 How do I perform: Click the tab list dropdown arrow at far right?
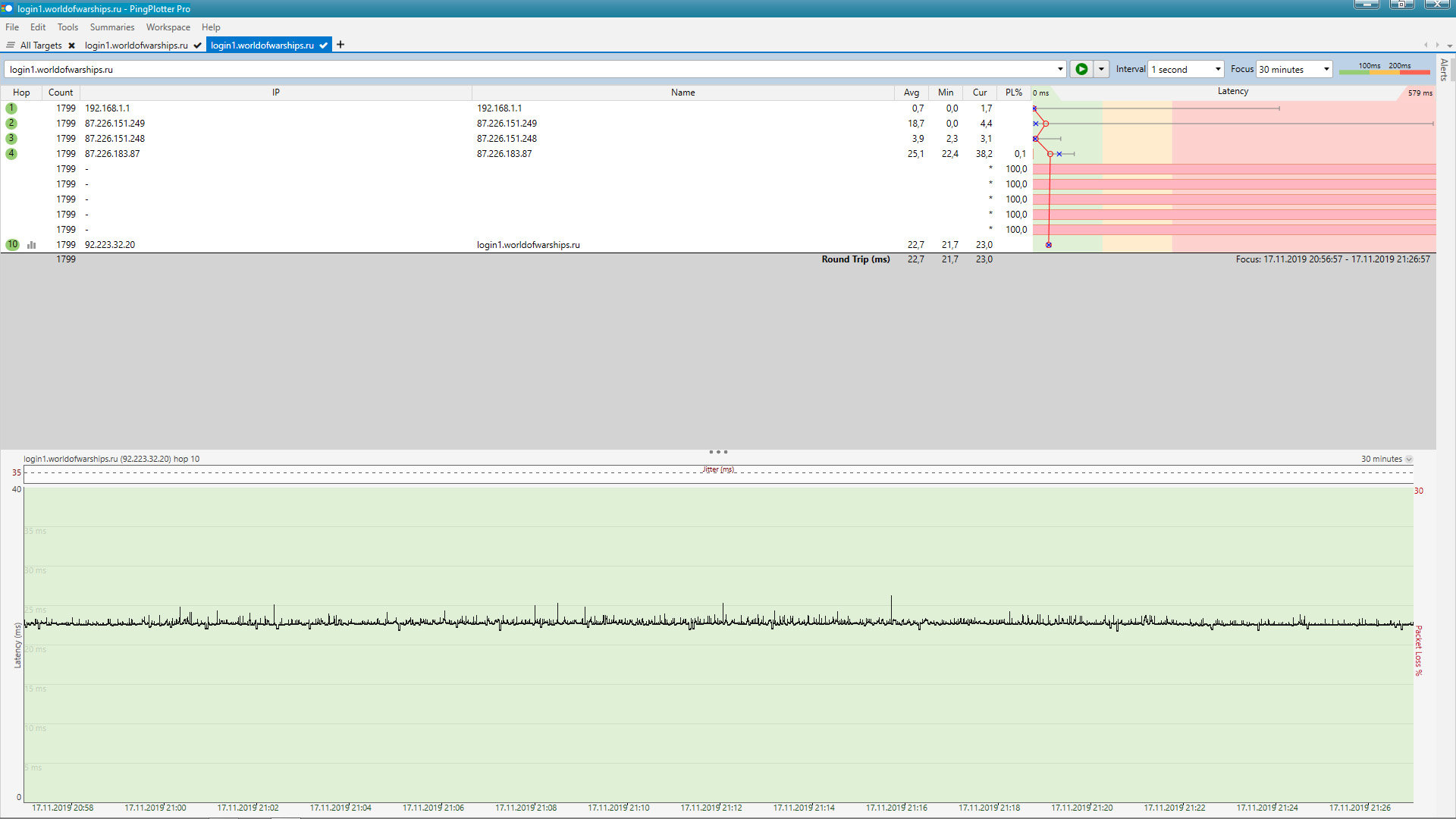pos(1449,45)
